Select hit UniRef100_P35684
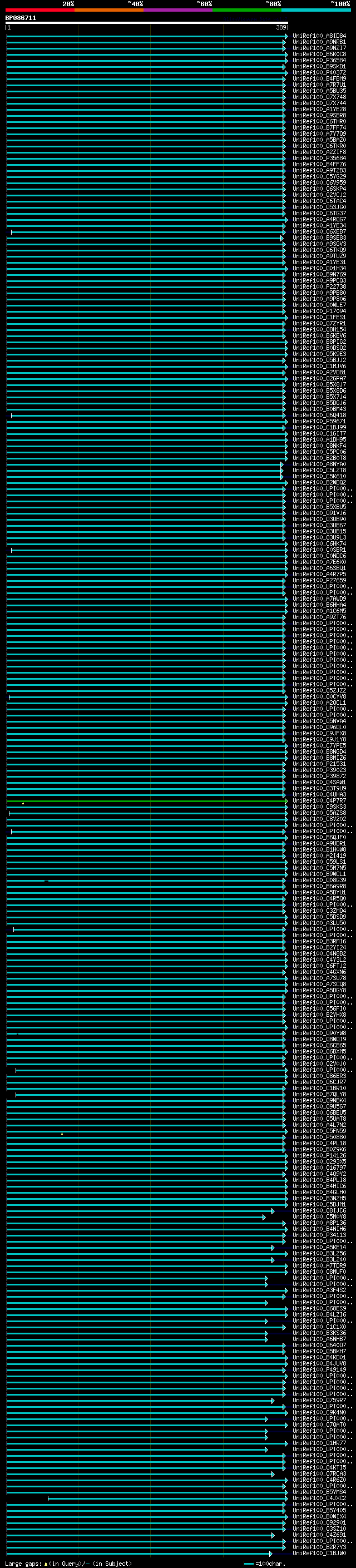Viewport: 356px width, 1568px height. (x=319, y=159)
